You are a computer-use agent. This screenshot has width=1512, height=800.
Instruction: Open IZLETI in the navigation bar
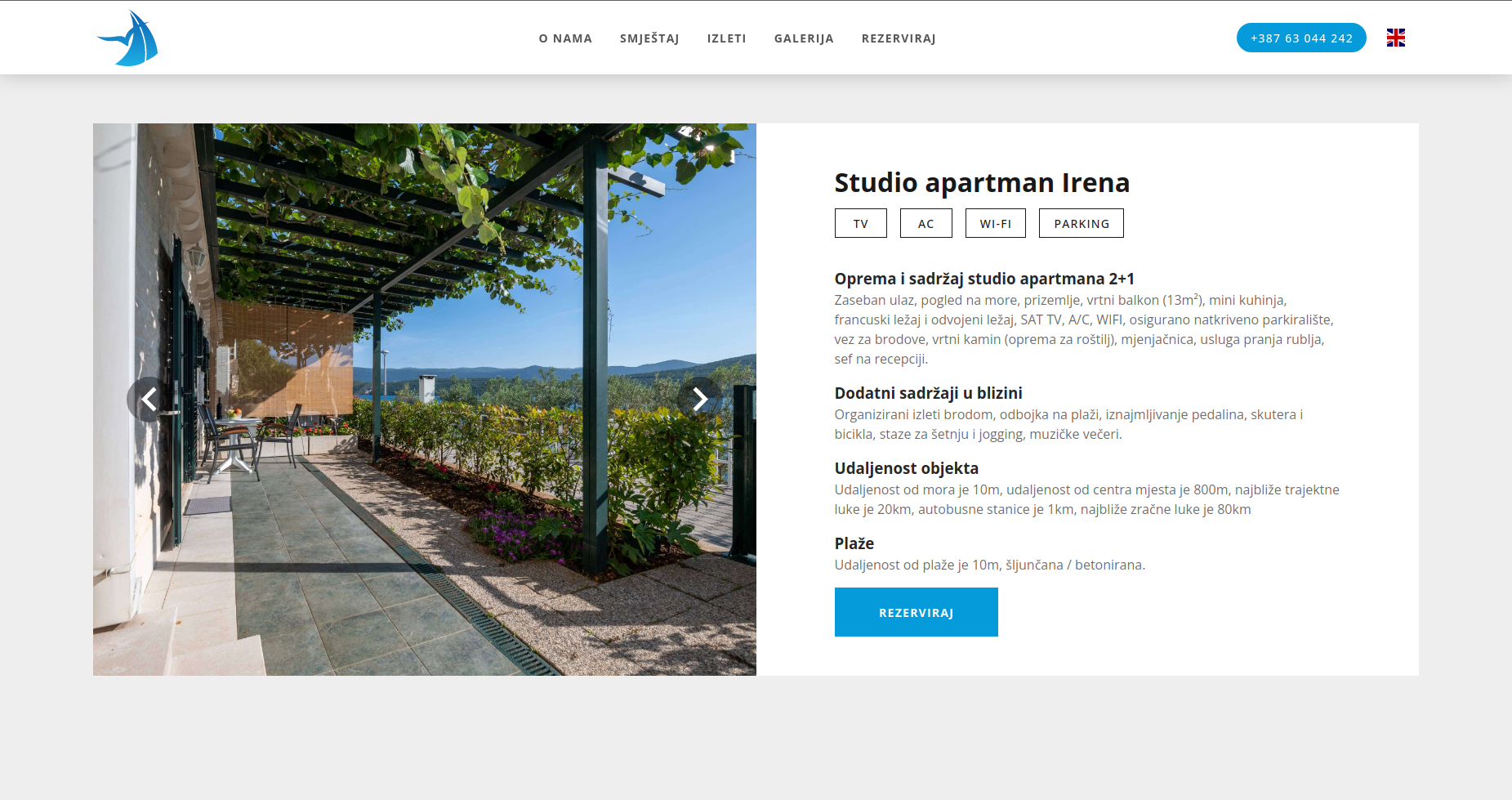click(x=726, y=38)
